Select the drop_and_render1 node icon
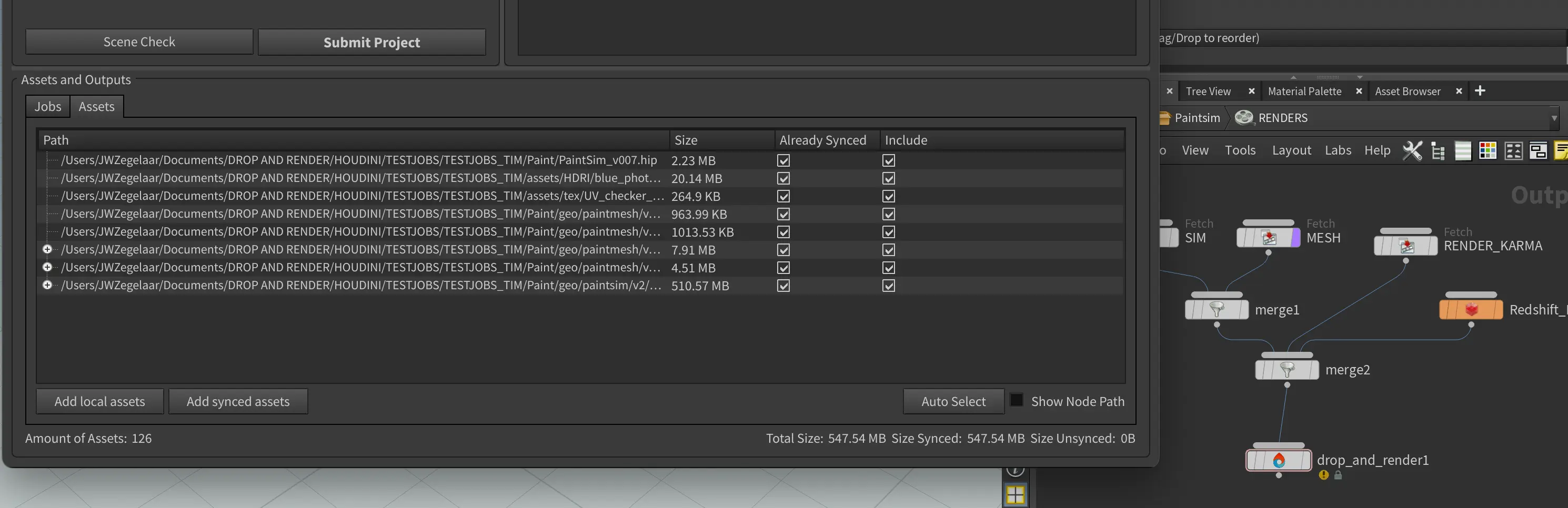 coord(1278,461)
